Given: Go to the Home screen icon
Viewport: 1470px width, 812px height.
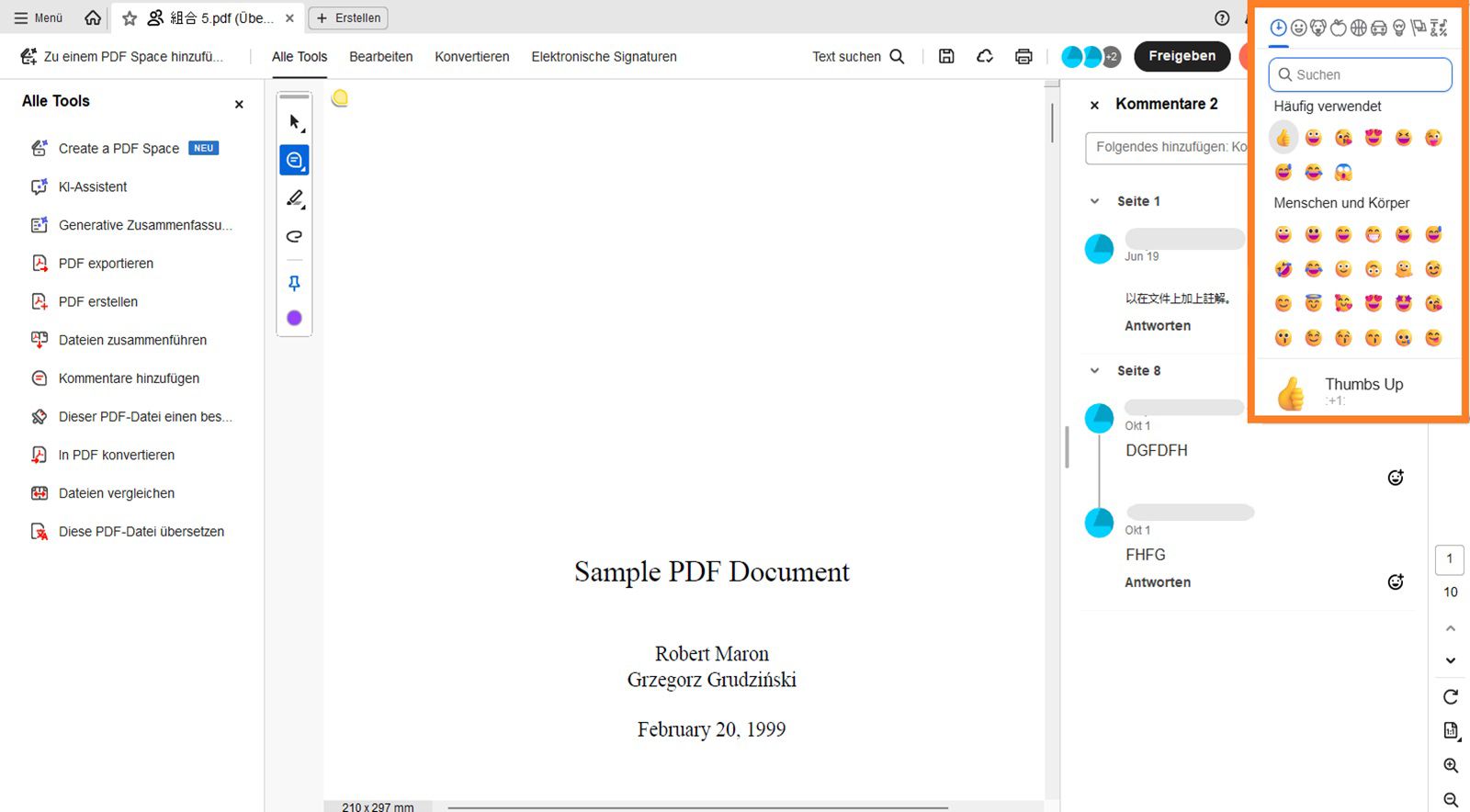Looking at the screenshot, I should tap(93, 17).
